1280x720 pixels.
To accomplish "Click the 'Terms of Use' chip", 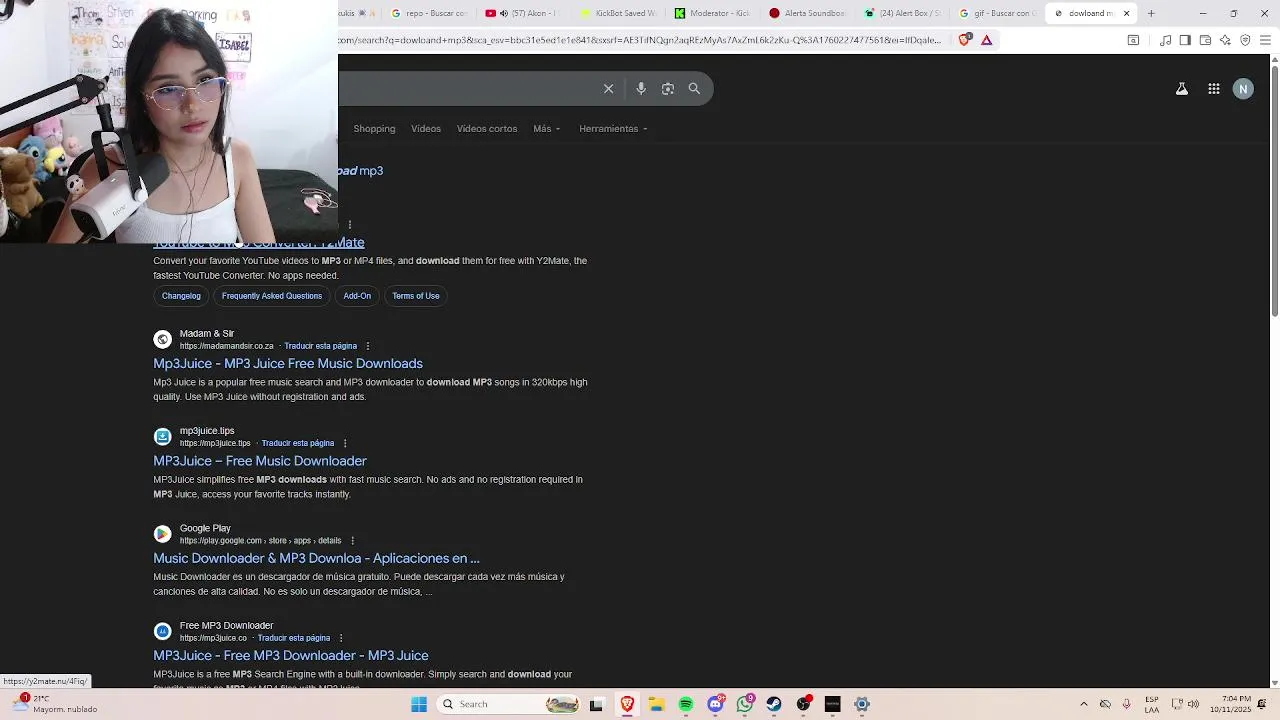I will [416, 296].
